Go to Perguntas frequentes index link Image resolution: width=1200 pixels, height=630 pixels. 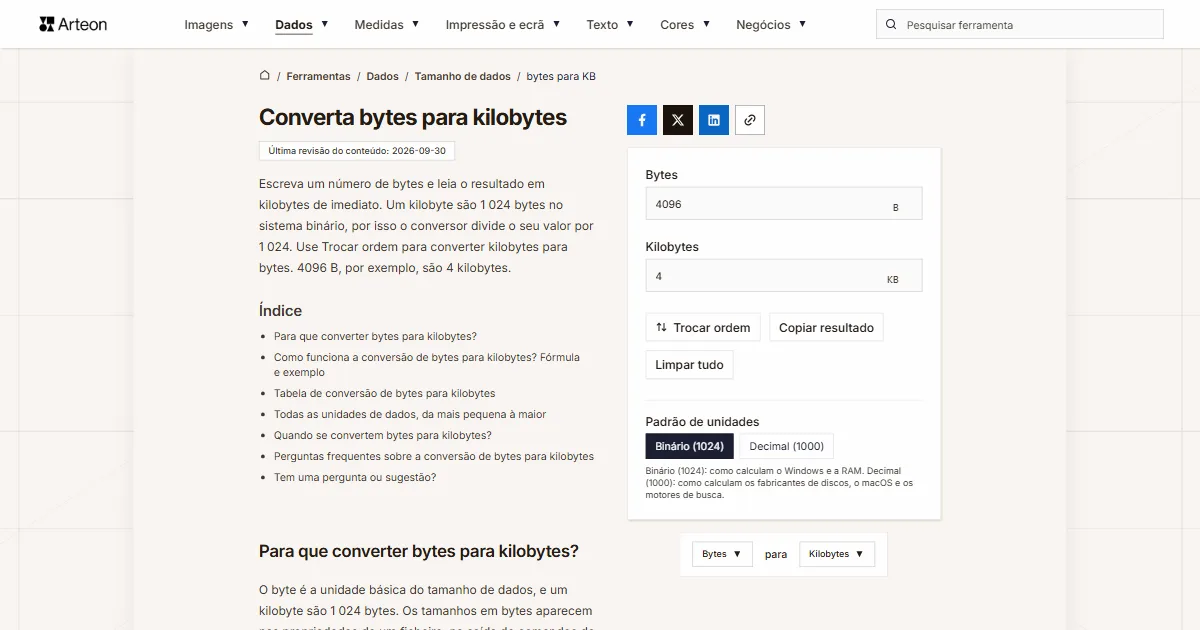point(434,456)
